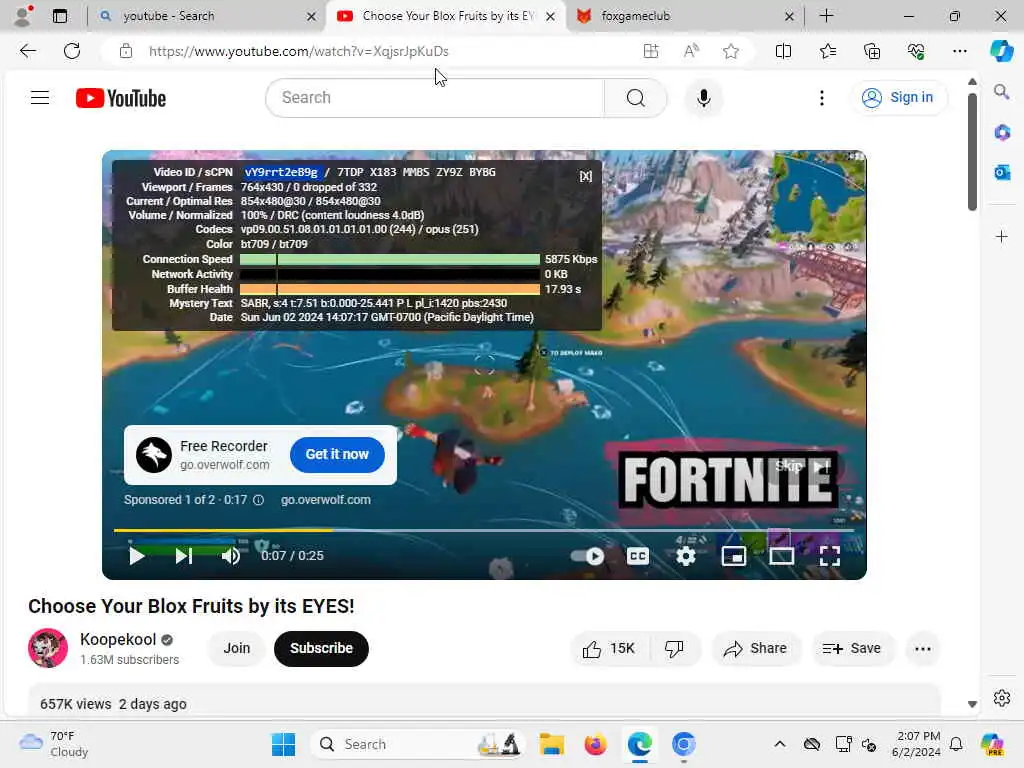The image size is (1024, 768).
Task: Close the stats for nerds overlay
Action: point(586,176)
